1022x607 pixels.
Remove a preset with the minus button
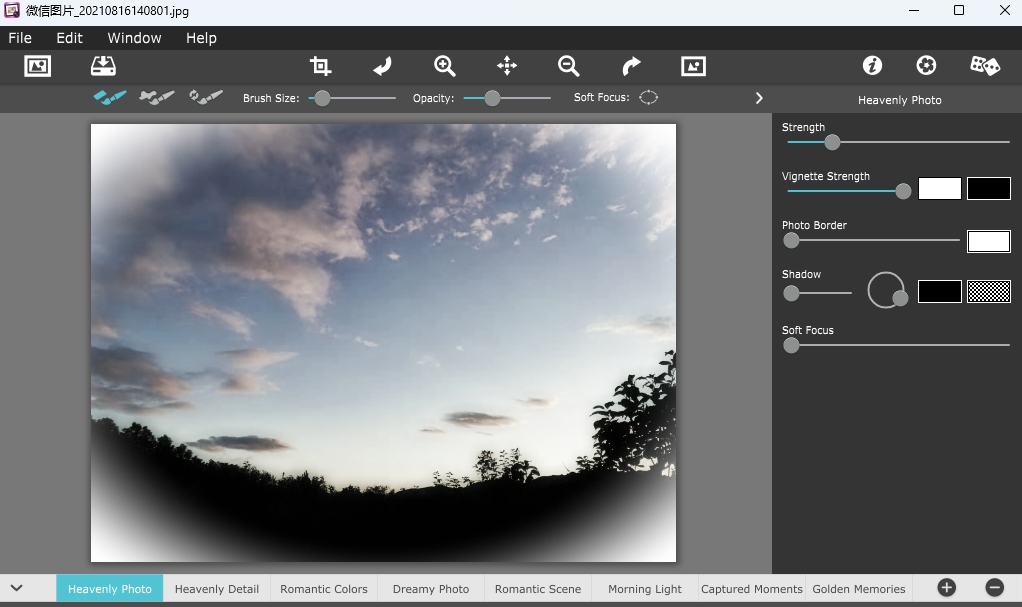(x=994, y=588)
